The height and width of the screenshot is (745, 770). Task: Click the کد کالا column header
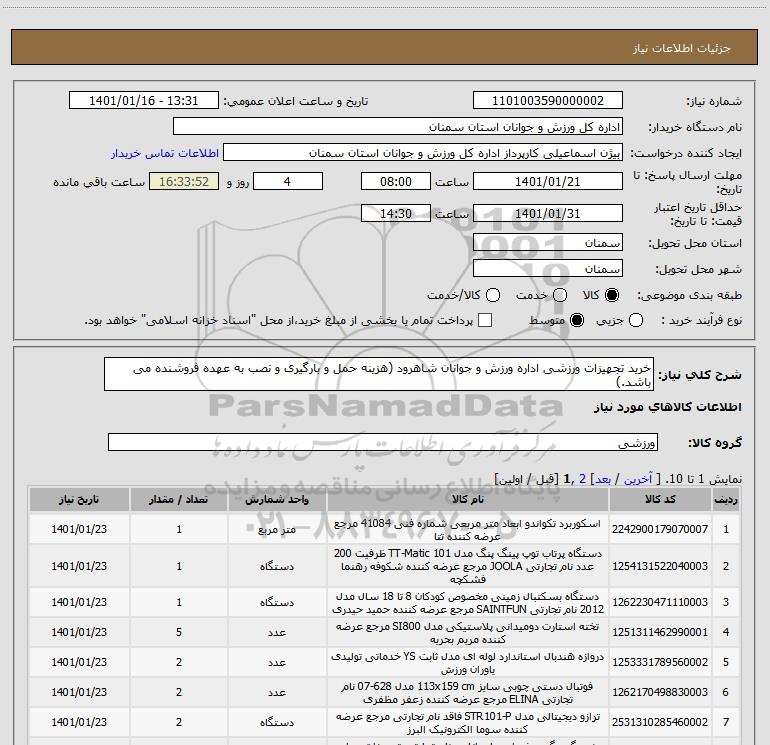pos(660,499)
